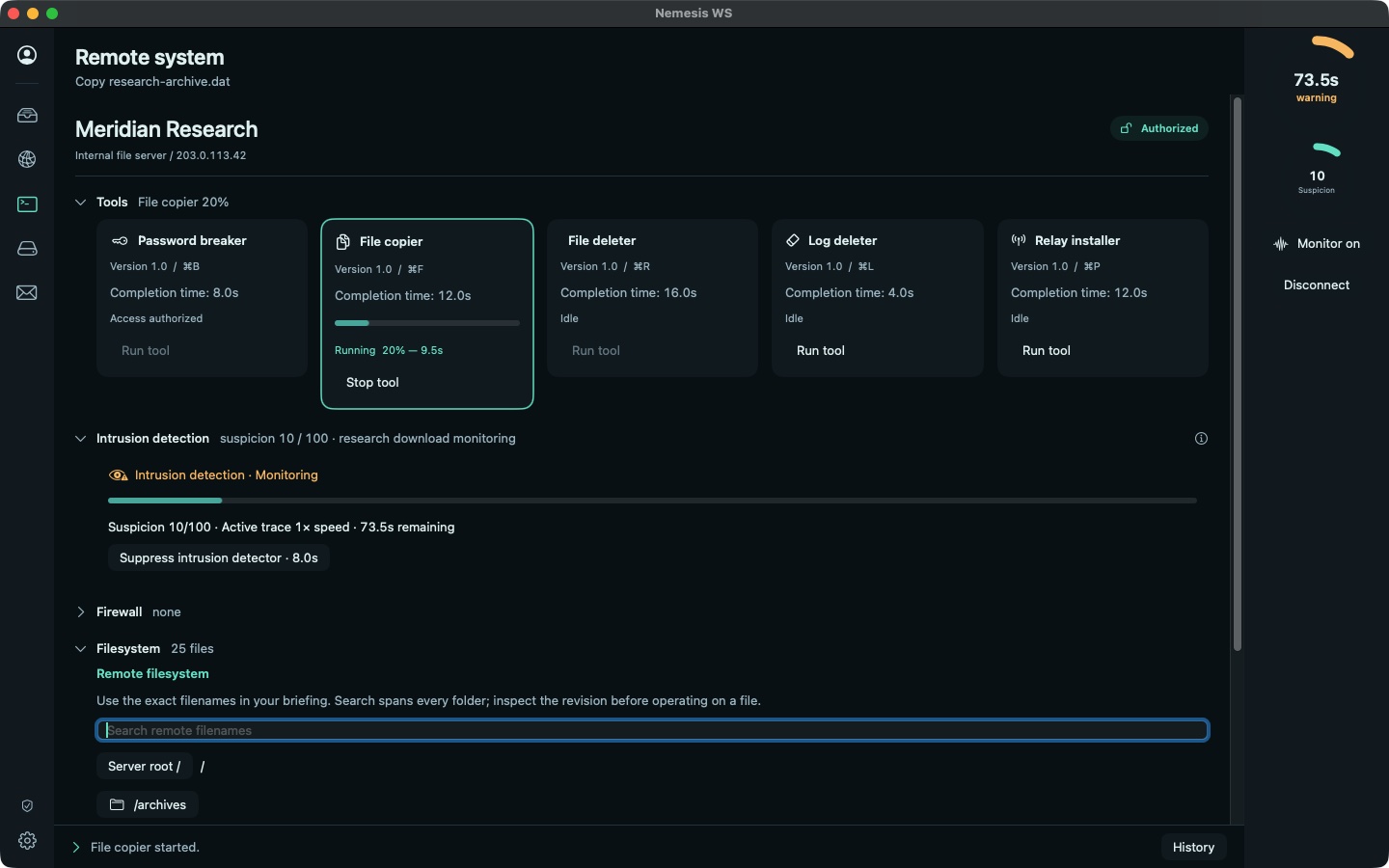The height and width of the screenshot is (868, 1389).
Task: Go to Server root breadcrumb
Action: [144, 766]
